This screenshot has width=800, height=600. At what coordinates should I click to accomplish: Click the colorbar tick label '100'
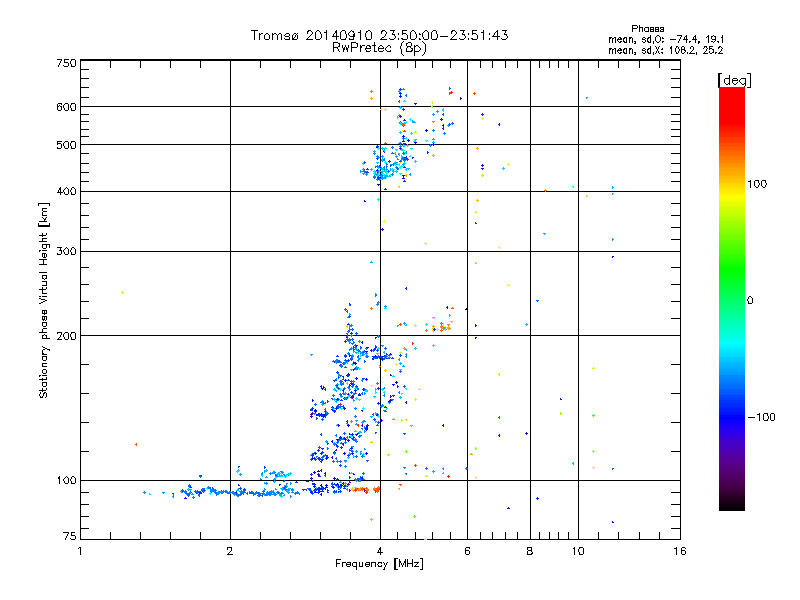[x=757, y=184]
